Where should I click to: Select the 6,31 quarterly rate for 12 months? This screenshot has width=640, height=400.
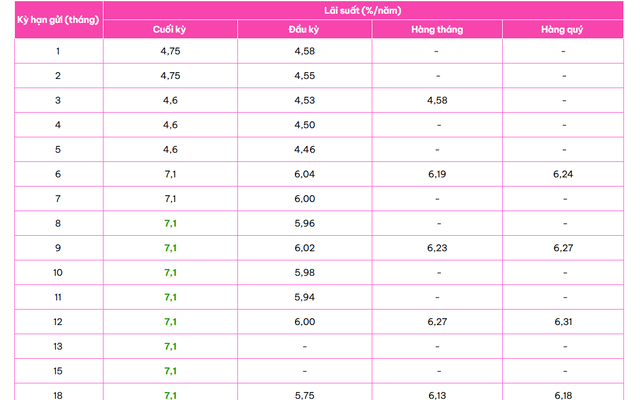[563, 322]
